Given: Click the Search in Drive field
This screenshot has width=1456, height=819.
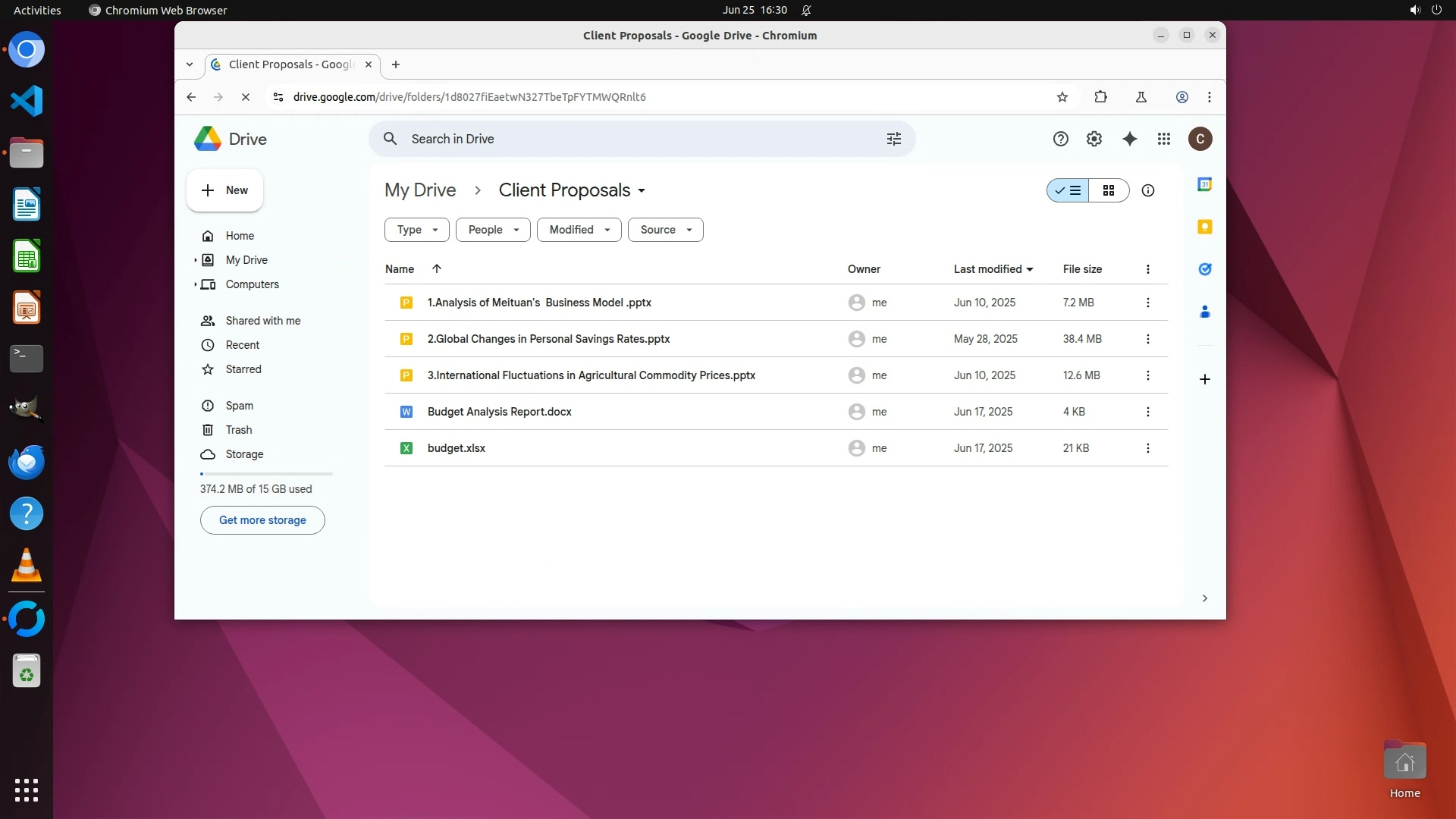Looking at the screenshot, I should [x=637, y=139].
